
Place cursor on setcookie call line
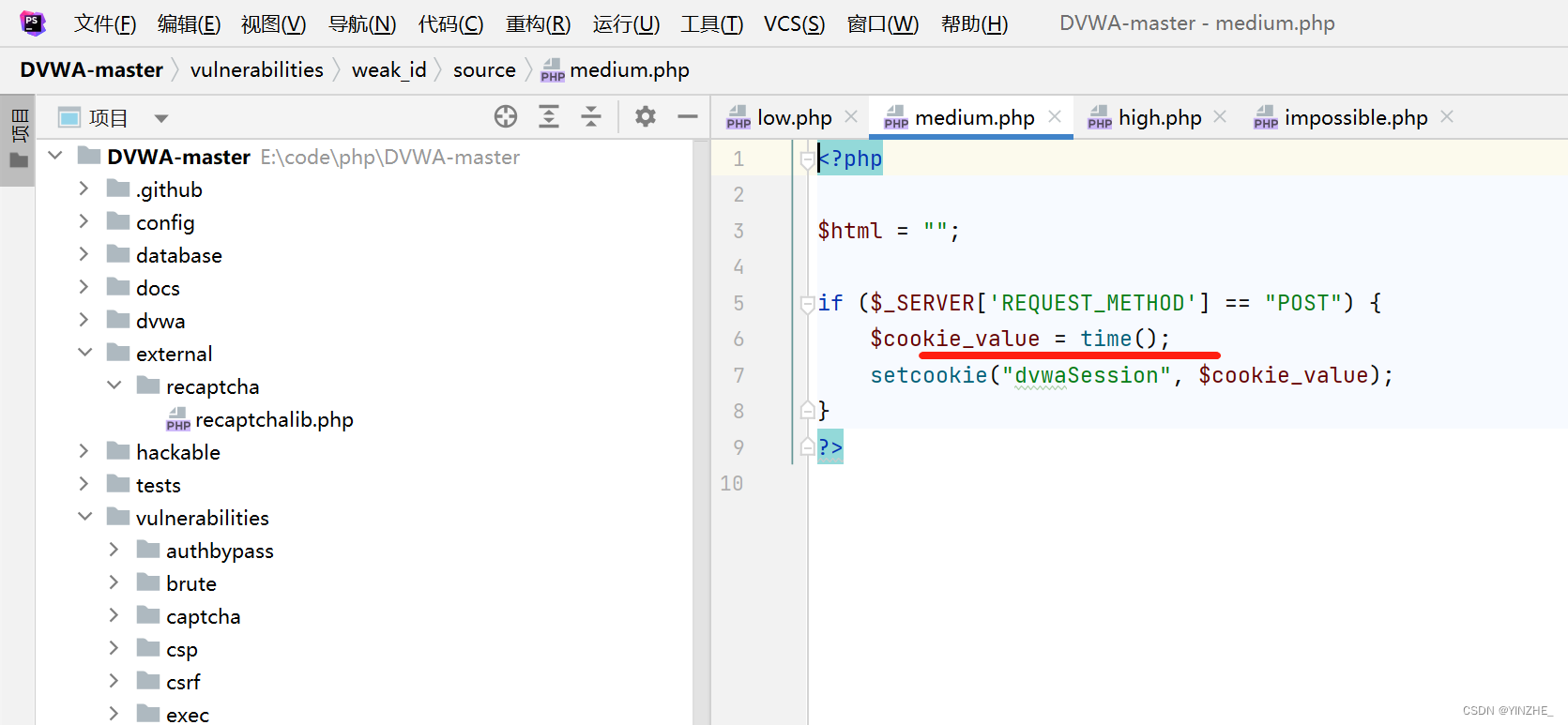tap(1132, 375)
